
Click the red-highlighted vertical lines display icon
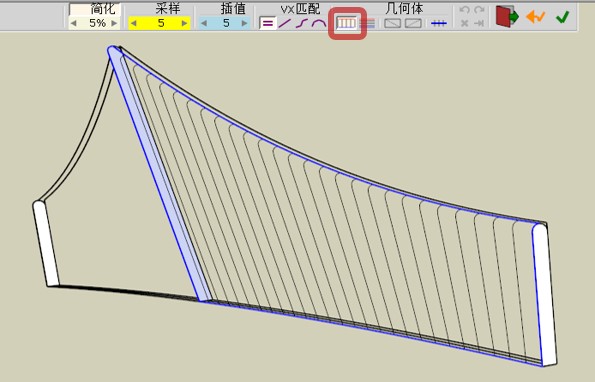tap(347, 23)
